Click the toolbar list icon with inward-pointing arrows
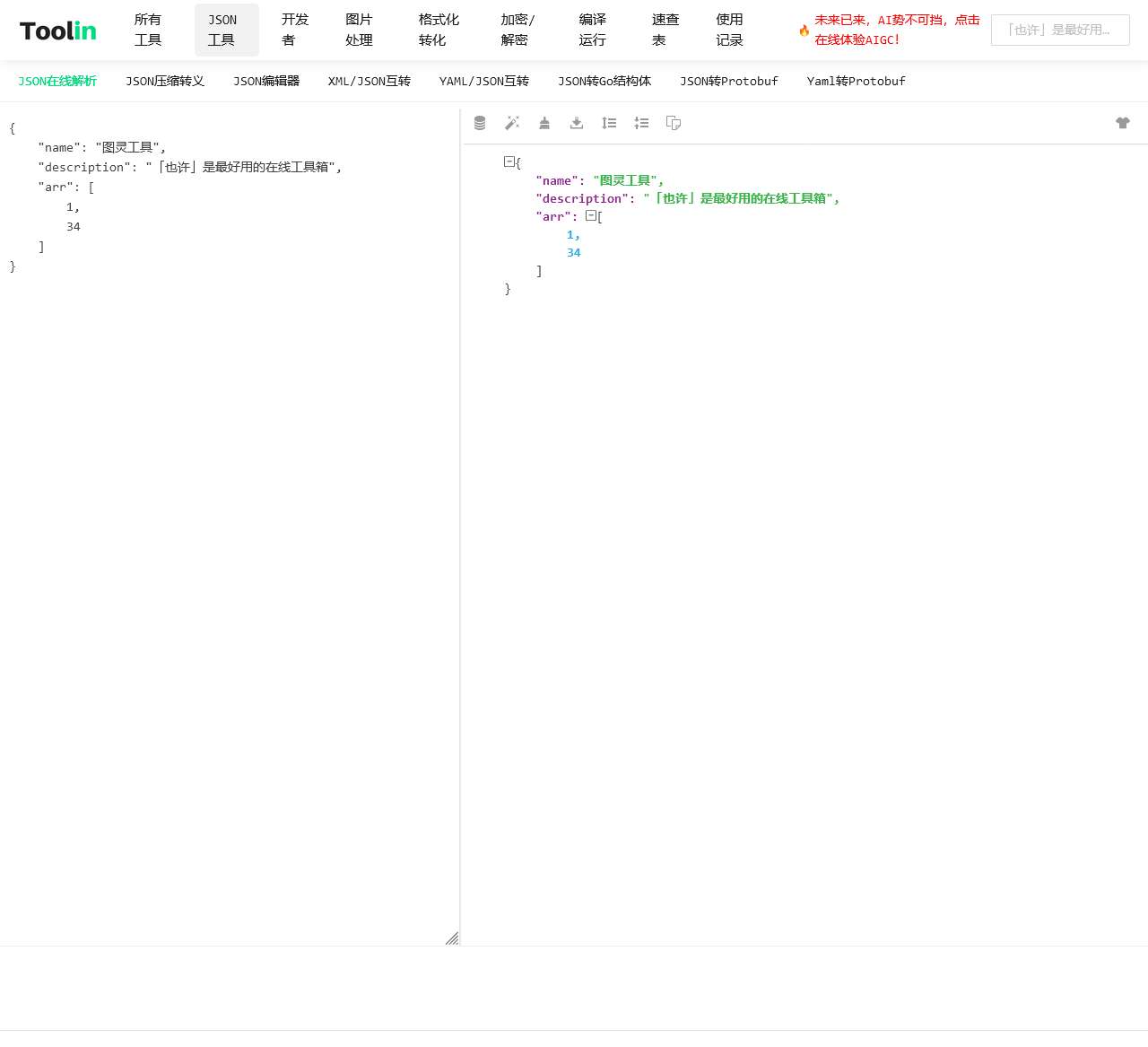The width and height of the screenshot is (1148, 1047). pos(641,123)
